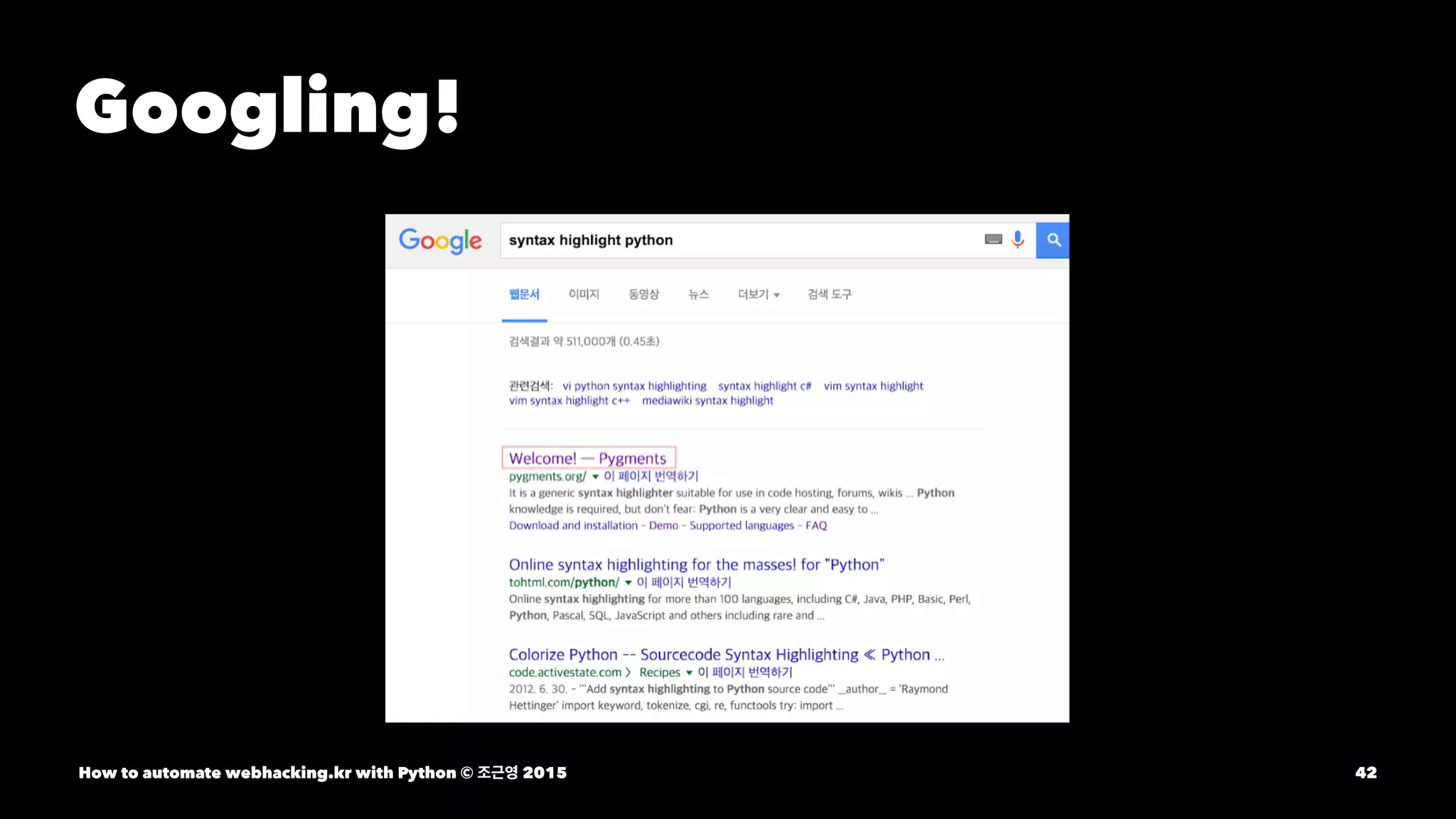Expand the dropdown arrow next to tohtml.com/python/
Image resolution: width=1456 pixels, height=819 pixels.
tap(628, 583)
